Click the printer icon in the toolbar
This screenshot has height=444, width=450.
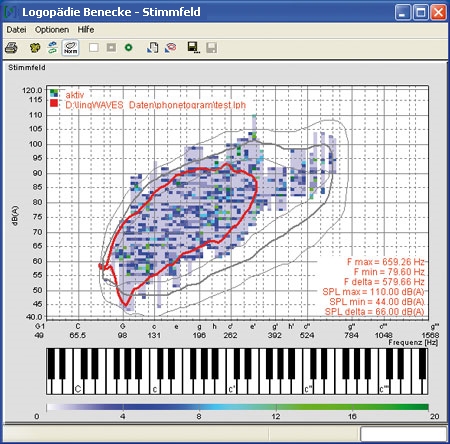click(11, 48)
